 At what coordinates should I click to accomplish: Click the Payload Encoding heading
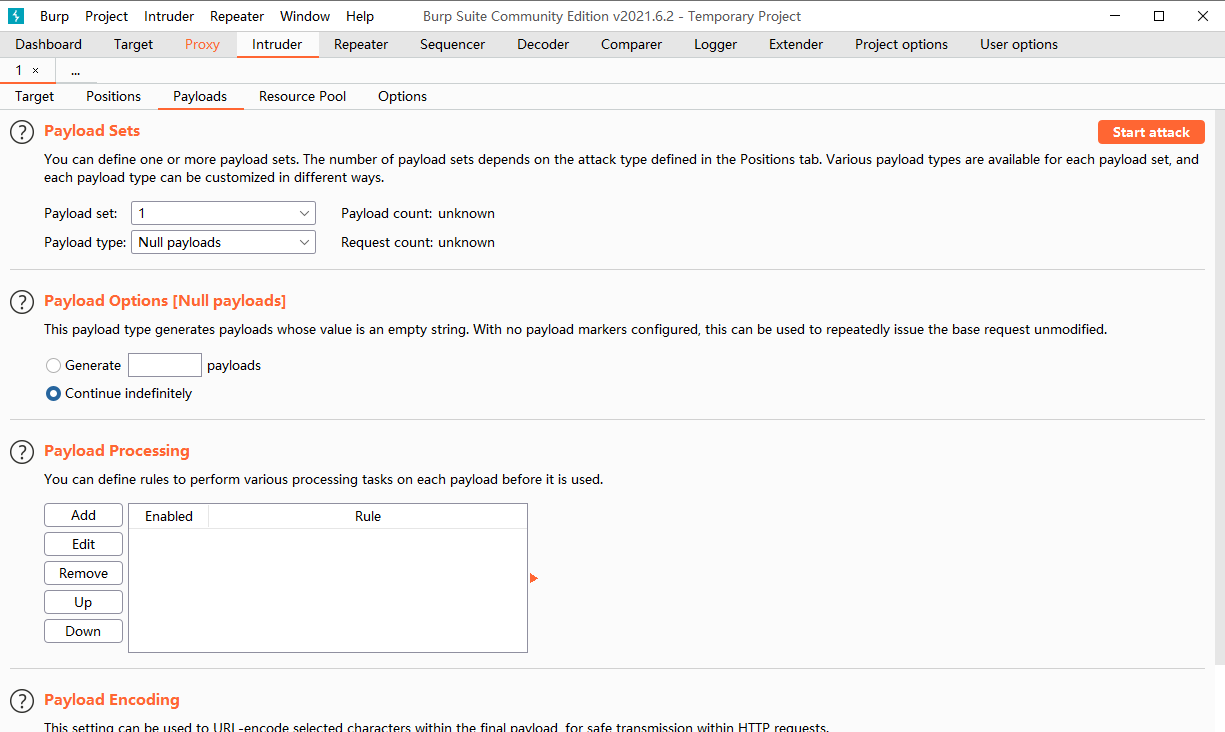point(112,700)
